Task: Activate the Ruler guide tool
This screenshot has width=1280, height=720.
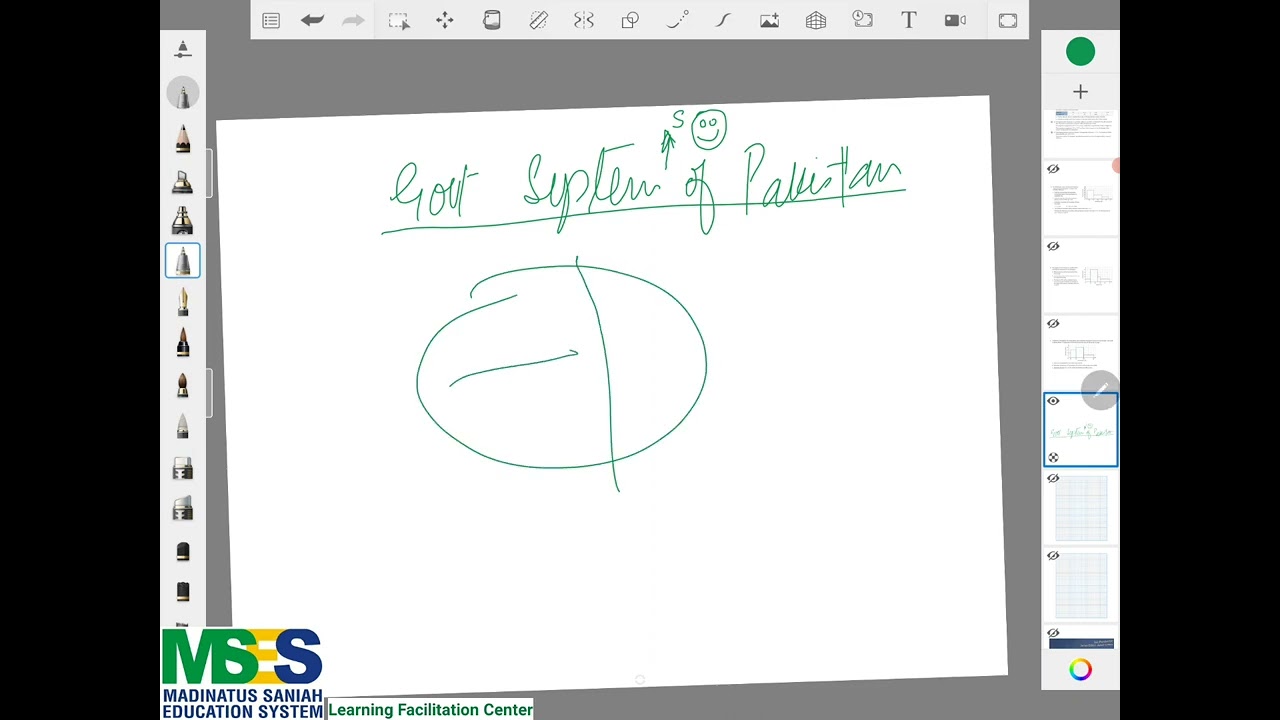Action: coord(538,20)
